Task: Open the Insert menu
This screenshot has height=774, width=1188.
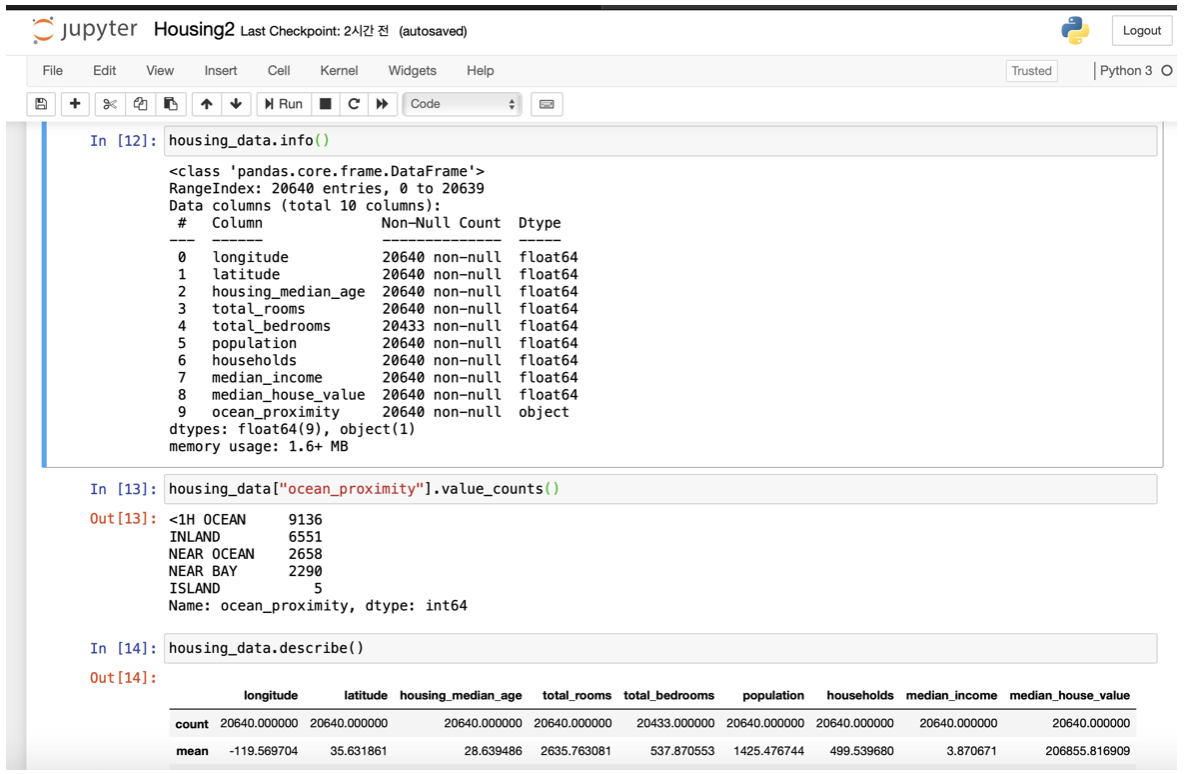Action: pos(220,70)
